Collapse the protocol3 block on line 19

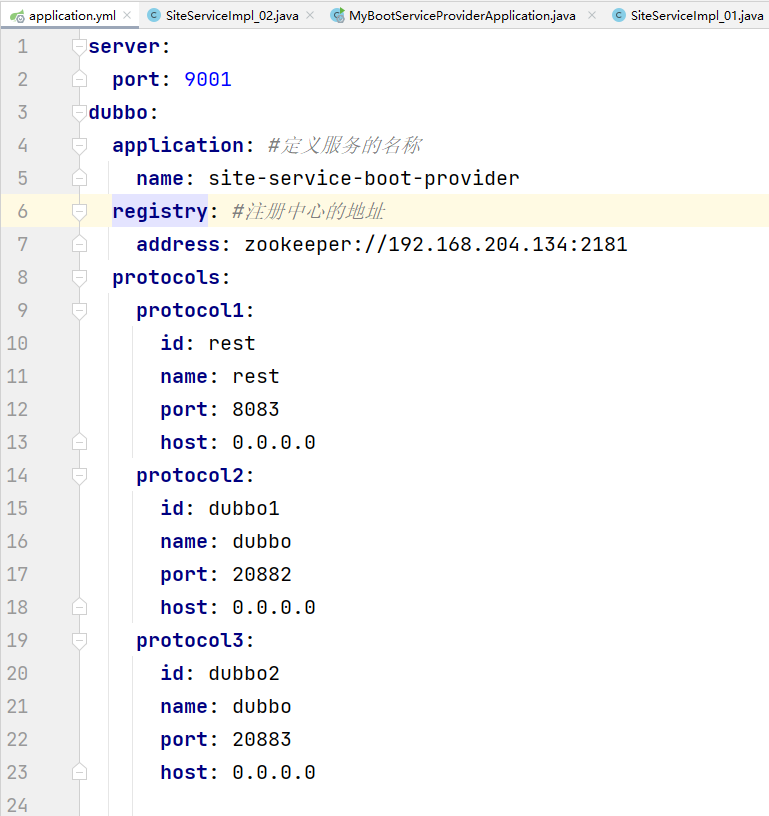pyautogui.click(x=79, y=641)
